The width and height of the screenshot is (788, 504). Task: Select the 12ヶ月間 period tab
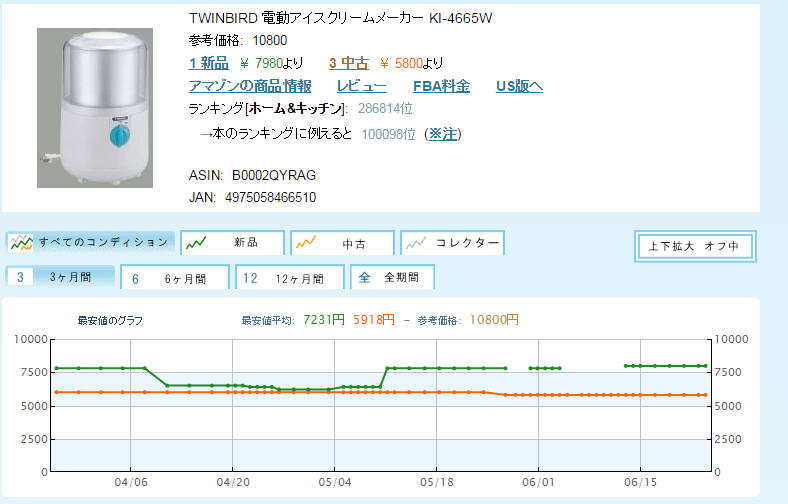coord(290,278)
